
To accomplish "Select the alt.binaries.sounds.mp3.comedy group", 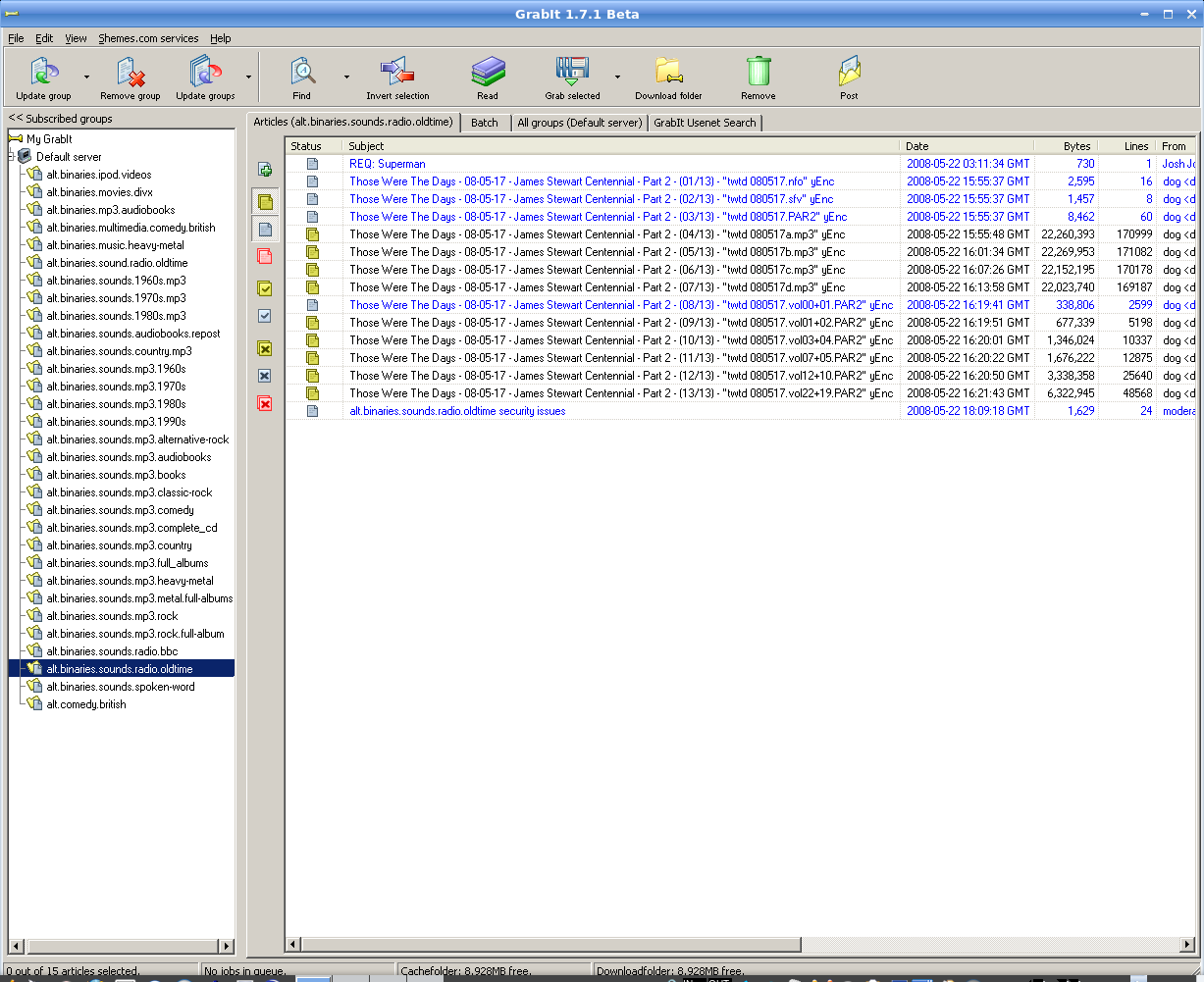I will [121, 510].
